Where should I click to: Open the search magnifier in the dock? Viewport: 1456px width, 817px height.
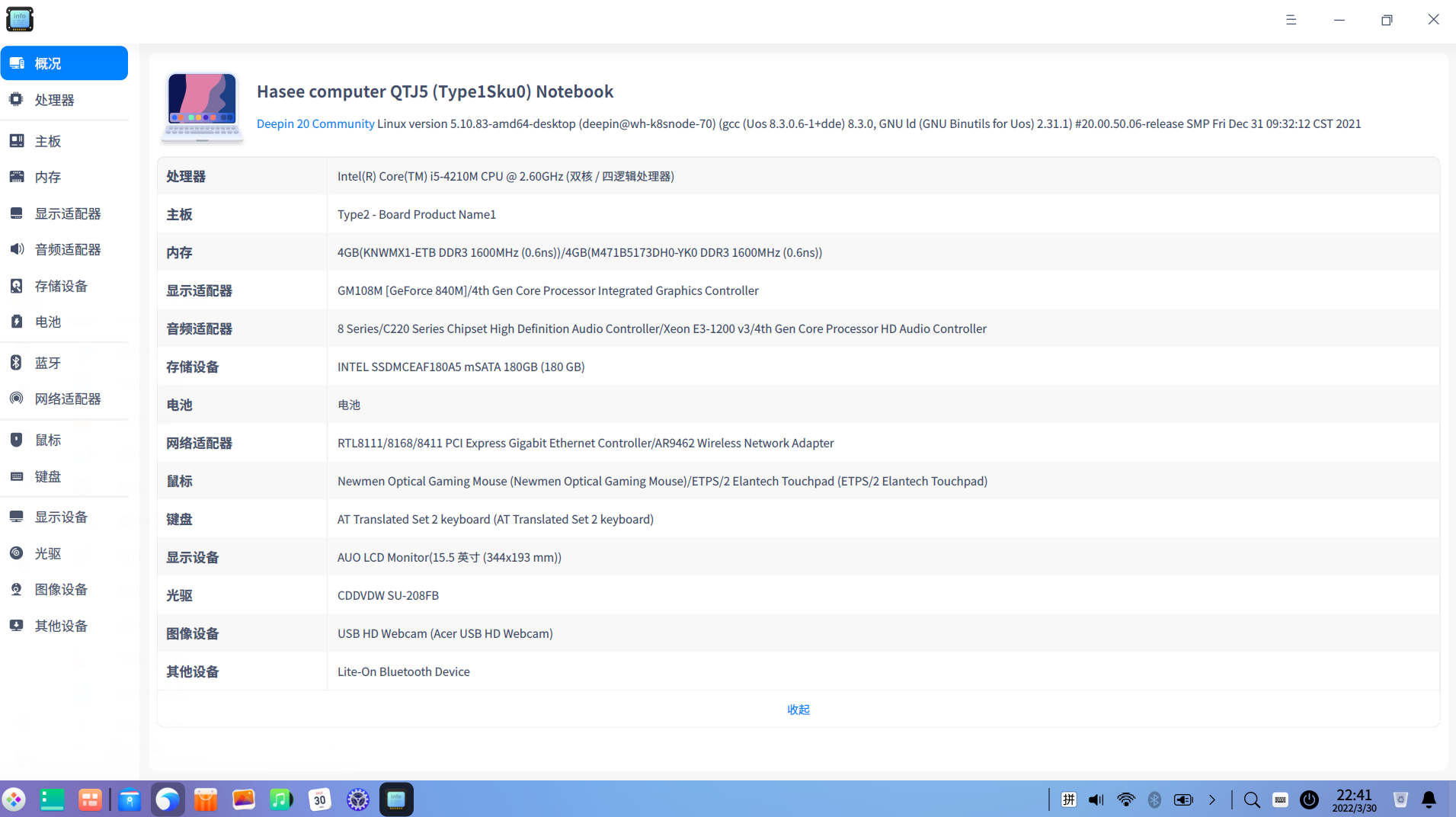(1252, 799)
